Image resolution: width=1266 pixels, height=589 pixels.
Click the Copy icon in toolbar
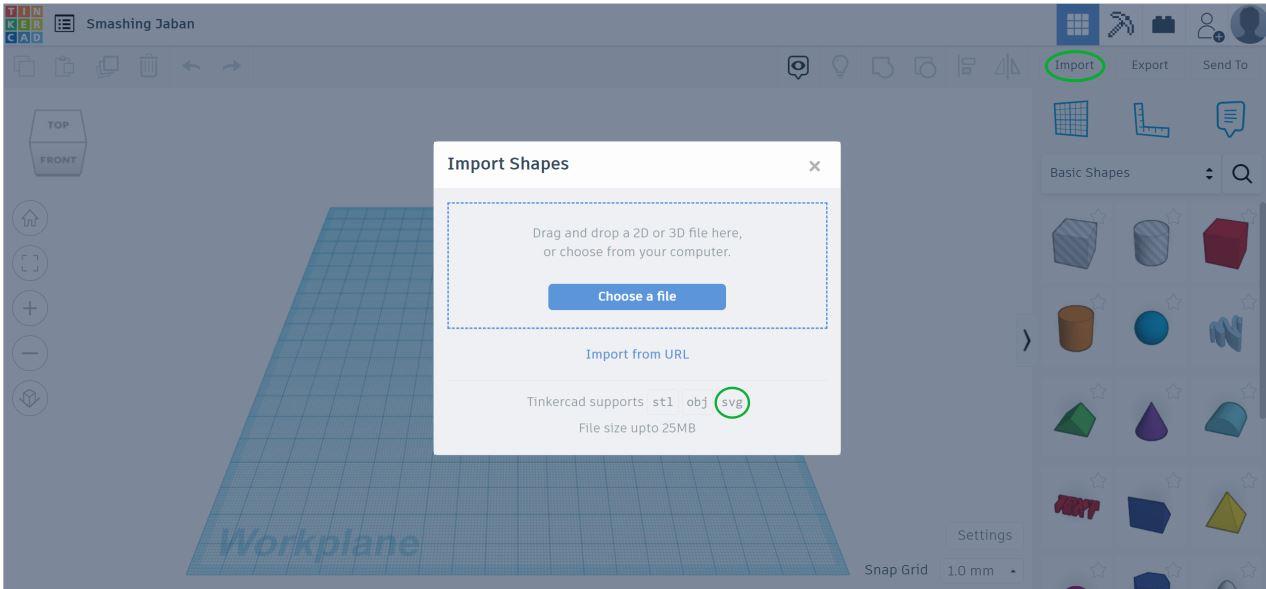(26, 68)
